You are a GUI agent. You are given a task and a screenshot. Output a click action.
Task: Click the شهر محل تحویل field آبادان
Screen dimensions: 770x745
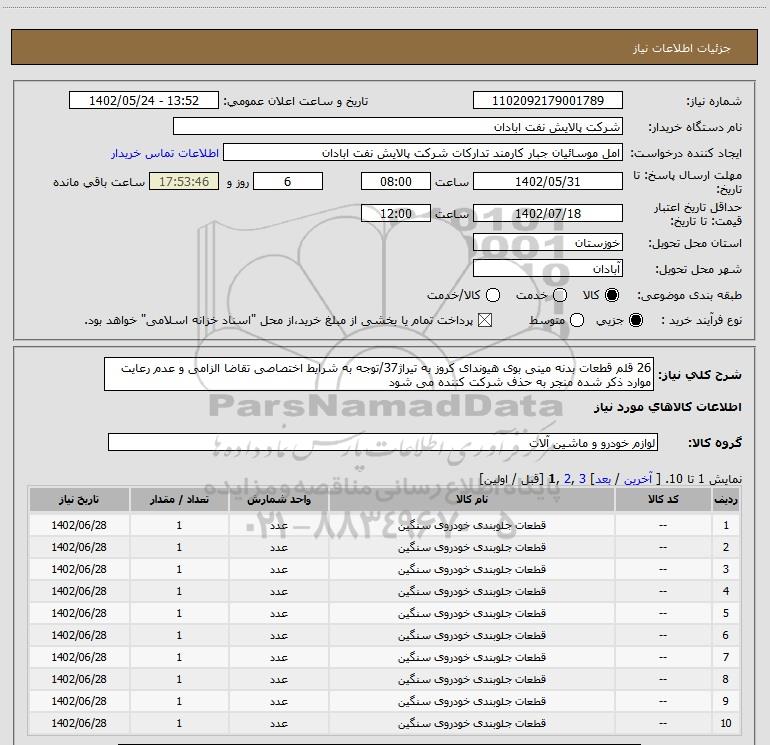pyautogui.click(x=547, y=269)
